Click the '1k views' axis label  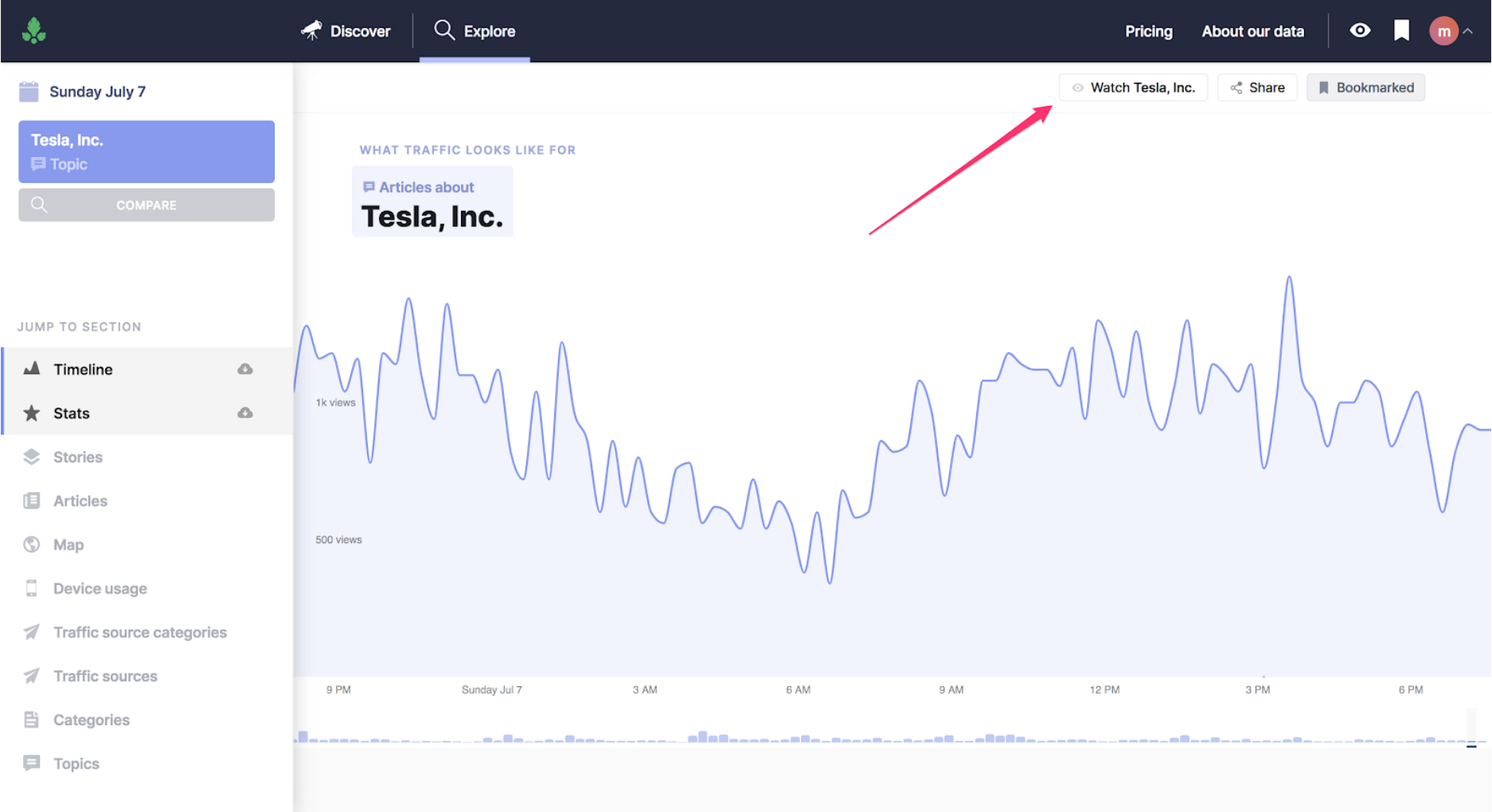click(336, 402)
